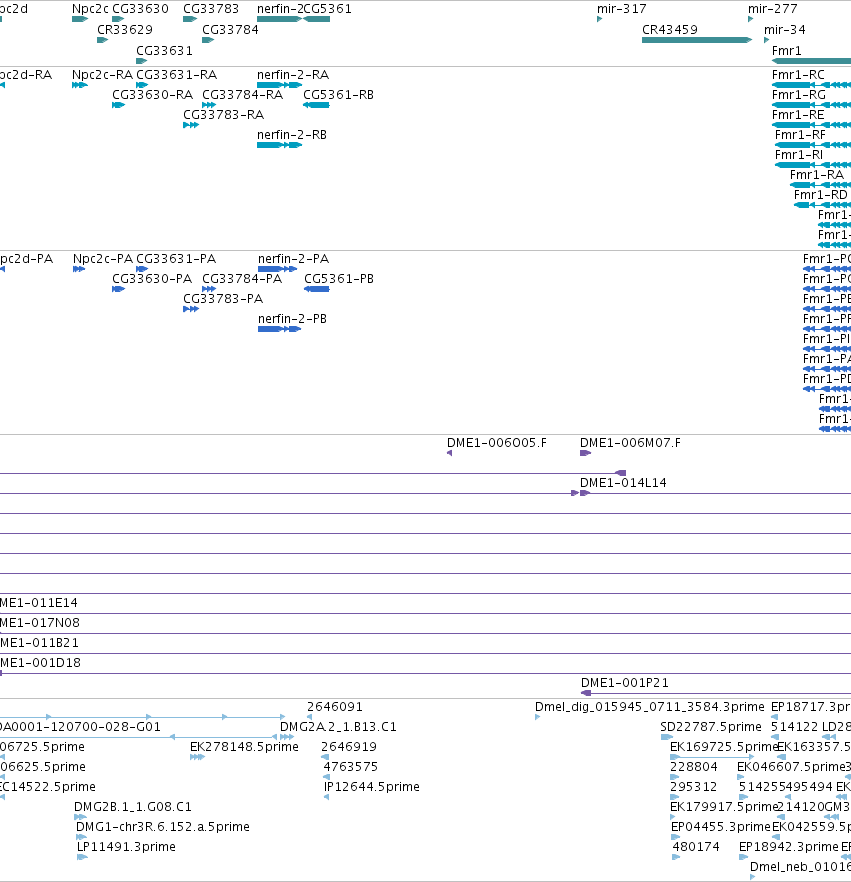Image resolution: width=851 pixels, height=882 pixels.
Task: Click the Npc2c gene label
Action: [x=90, y=9]
